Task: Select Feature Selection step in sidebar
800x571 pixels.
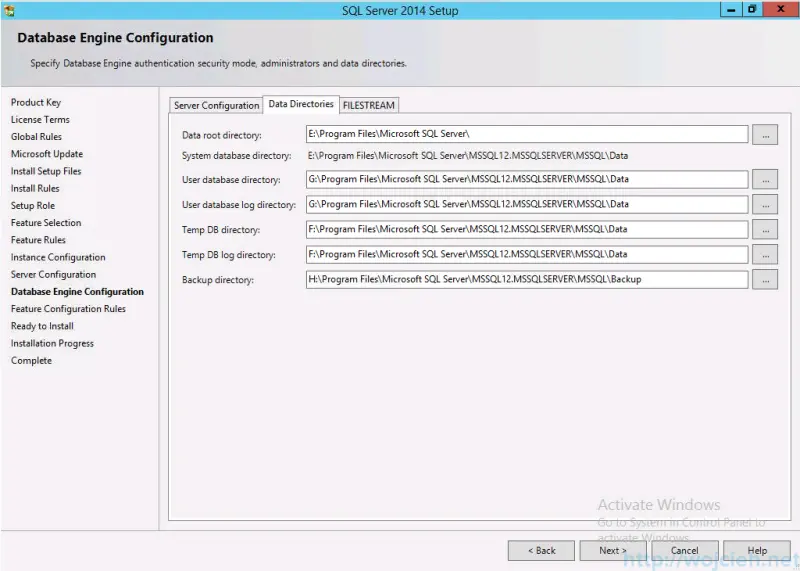Action: click(46, 222)
